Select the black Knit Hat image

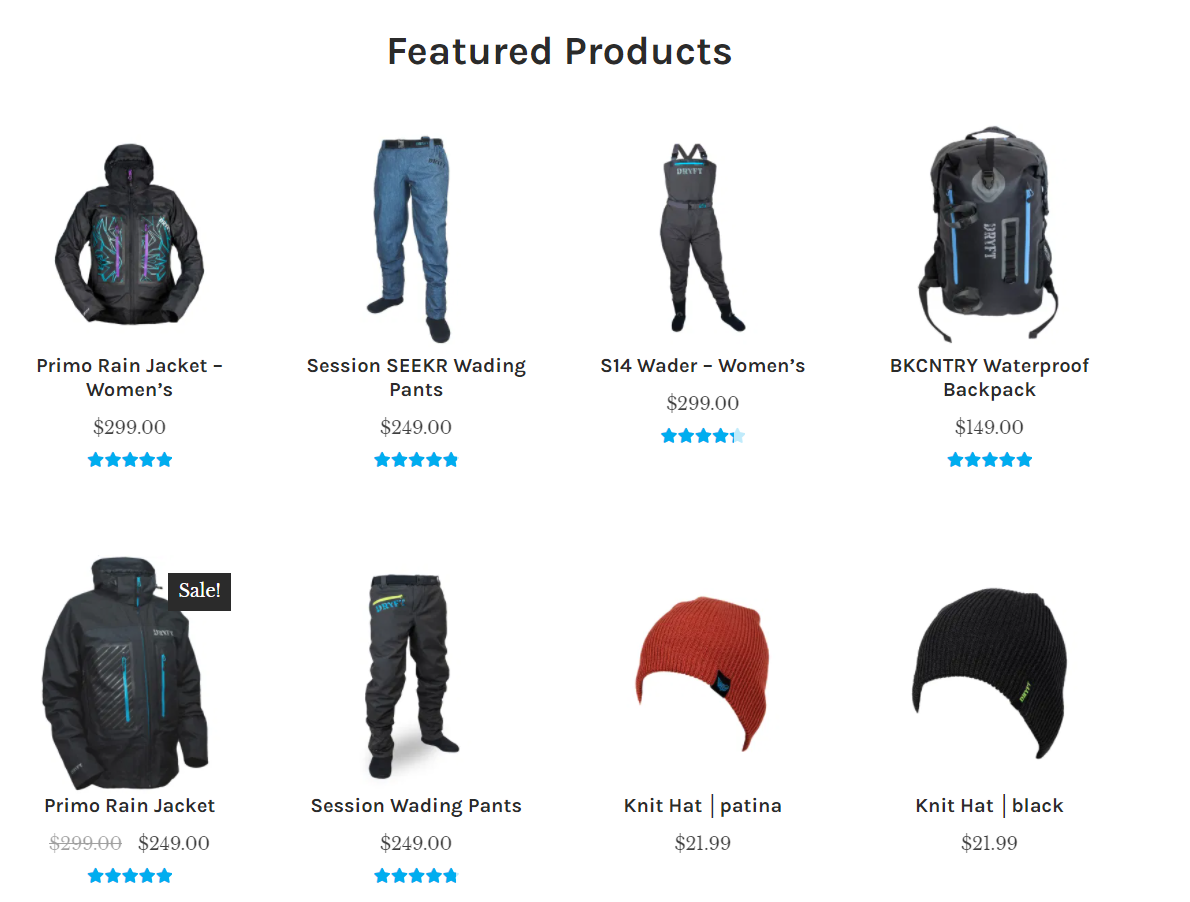click(x=989, y=672)
